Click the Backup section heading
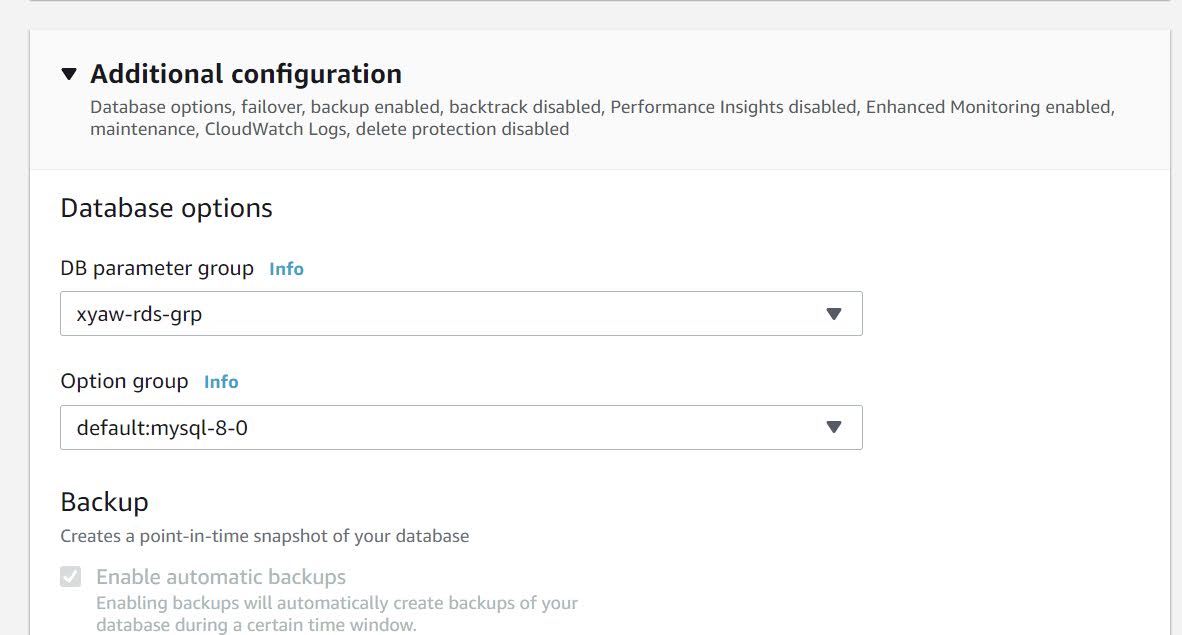 104,502
